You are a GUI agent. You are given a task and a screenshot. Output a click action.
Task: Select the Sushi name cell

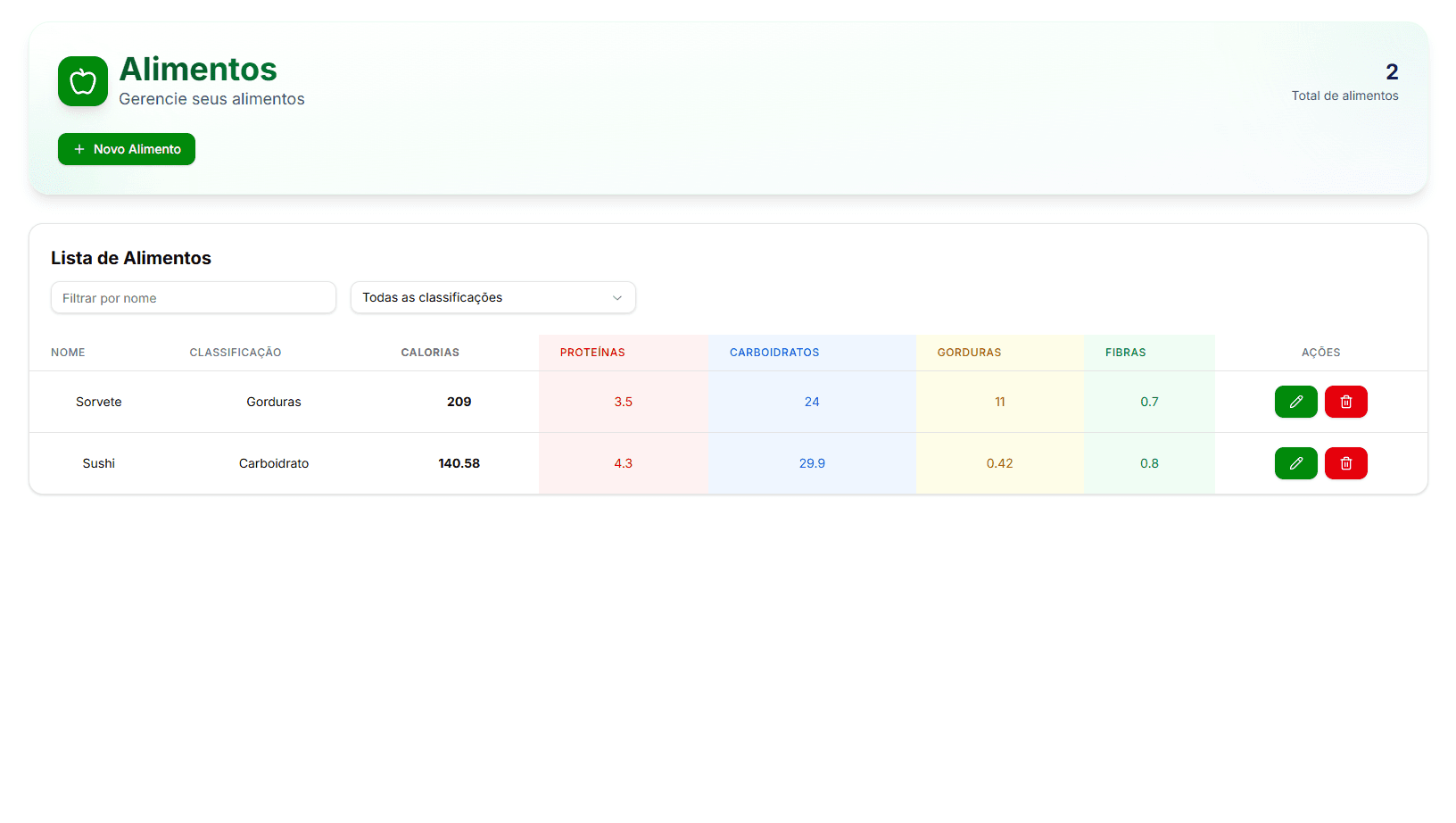[99, 463]
